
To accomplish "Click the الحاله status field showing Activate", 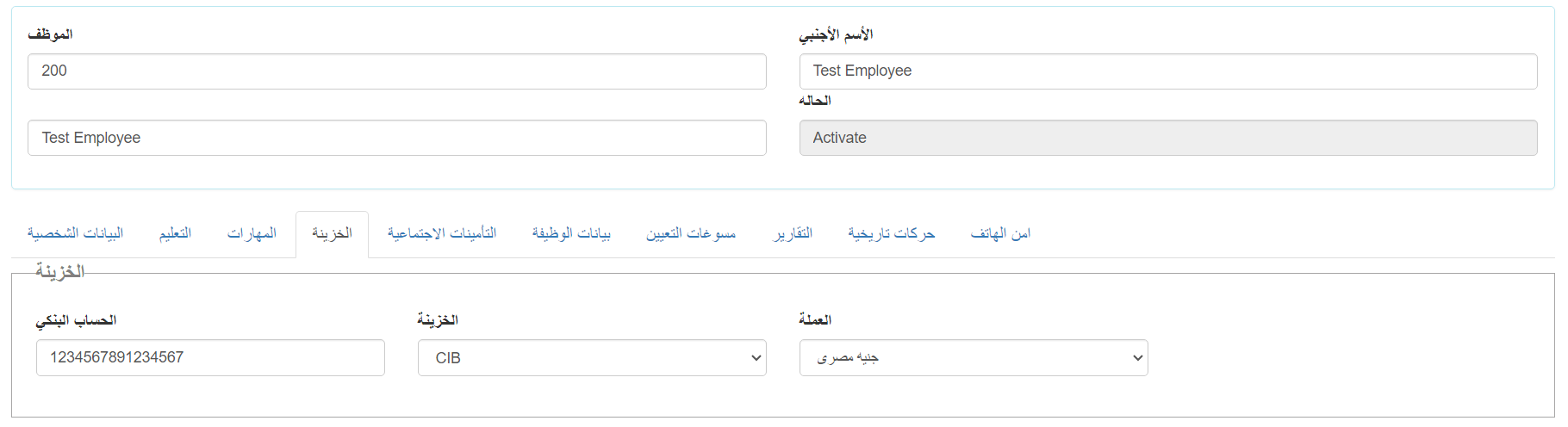I will click(1167, 138).
